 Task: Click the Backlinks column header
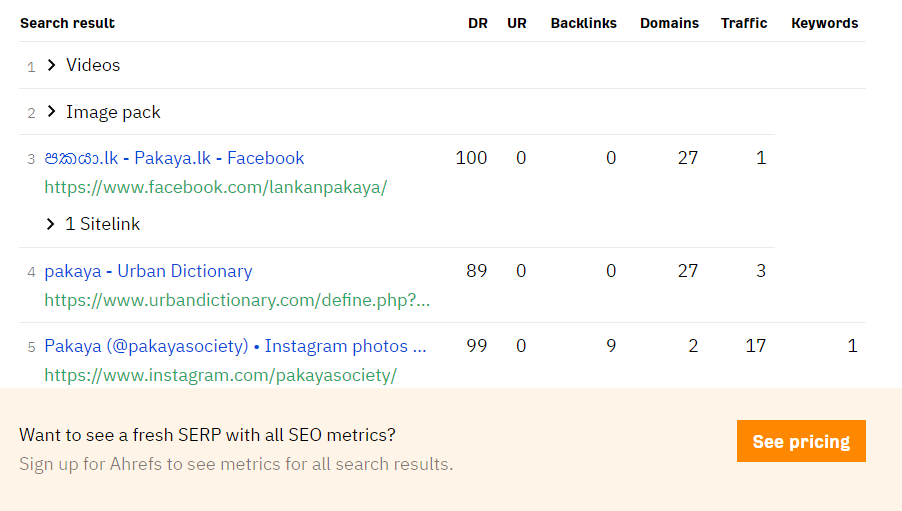coord(583,23)
